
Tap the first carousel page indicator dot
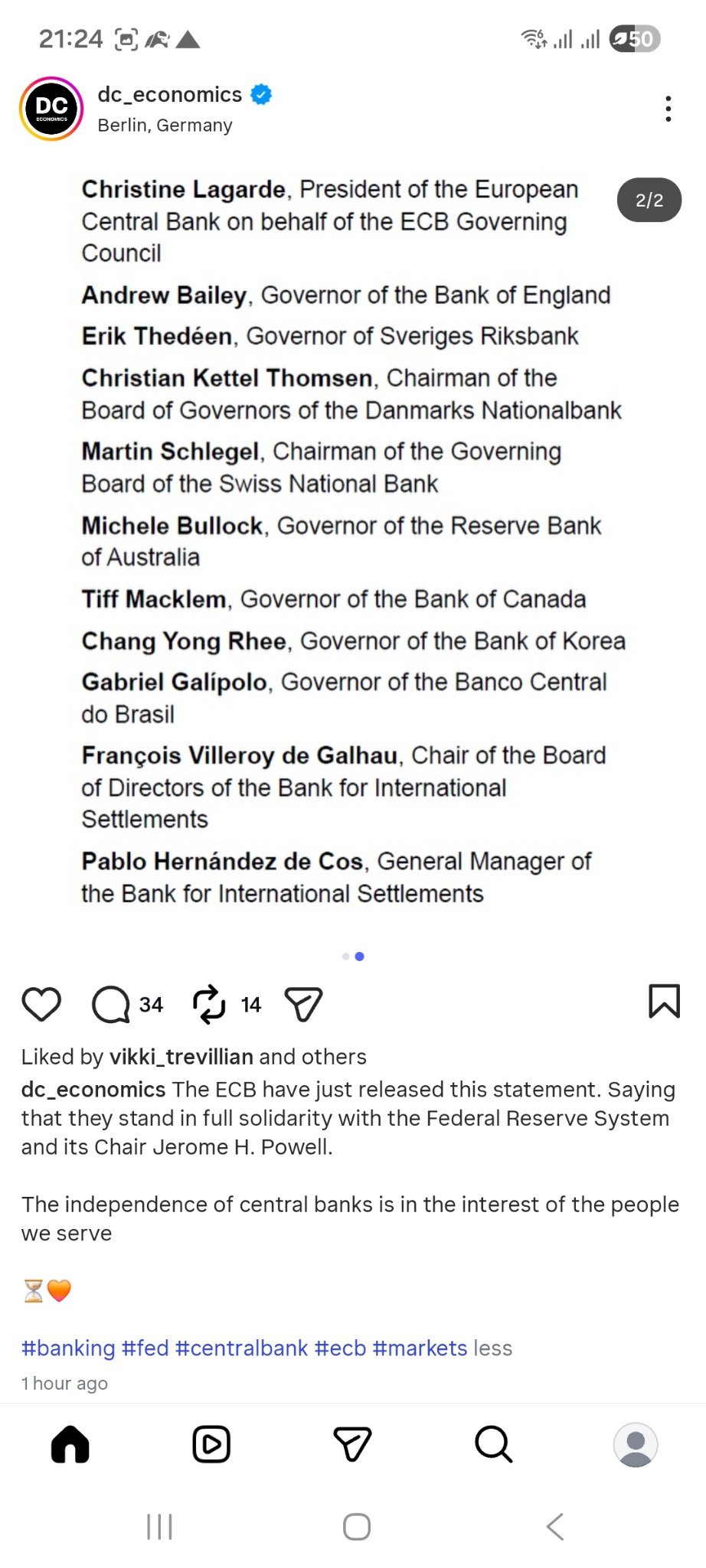tap(345, 957)
